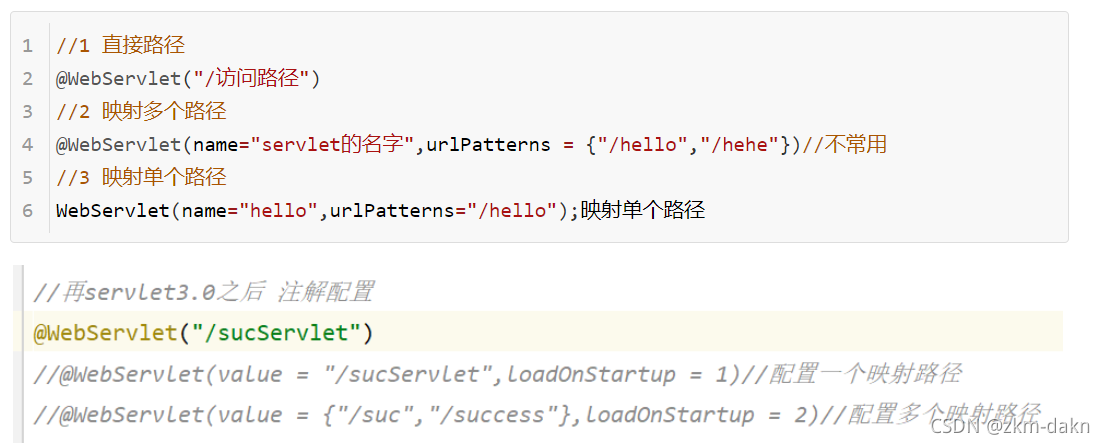This screenshot has width=1105, height=444.
Task: Click the "/访问路径" string on line 2
Action: pyautogui.click(x=254, y=78)
